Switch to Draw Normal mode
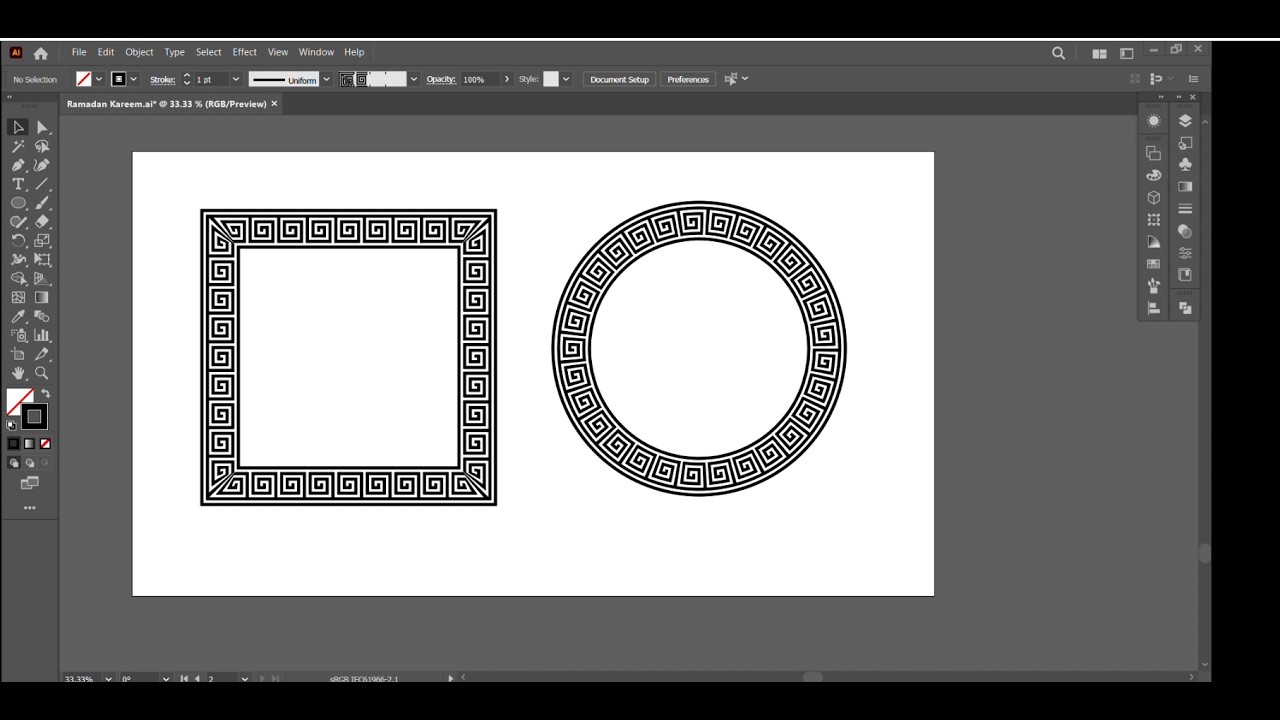 tap(13, 463)
